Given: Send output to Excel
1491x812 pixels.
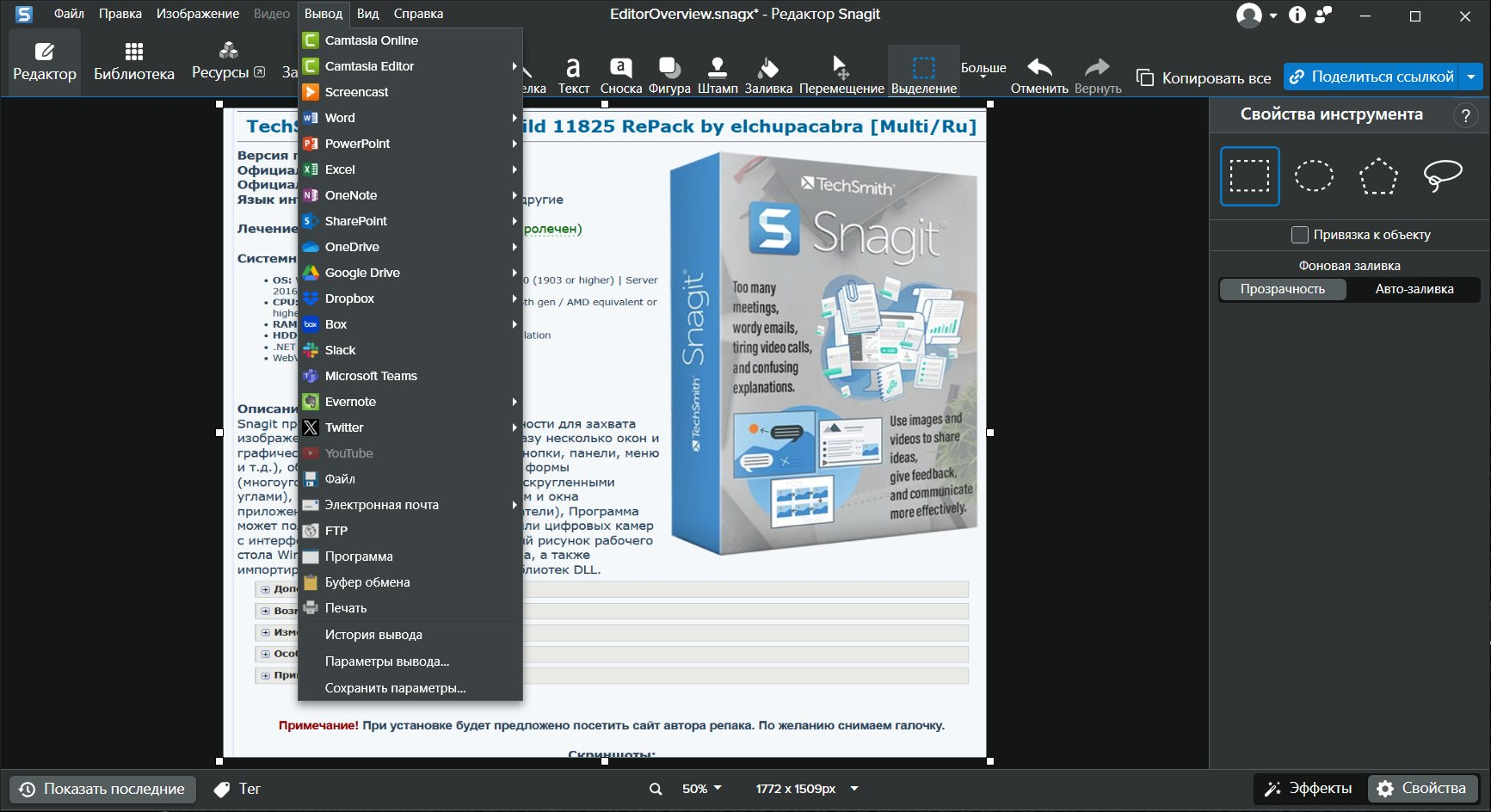Looking at the screenshot, I should pos(410,169).
